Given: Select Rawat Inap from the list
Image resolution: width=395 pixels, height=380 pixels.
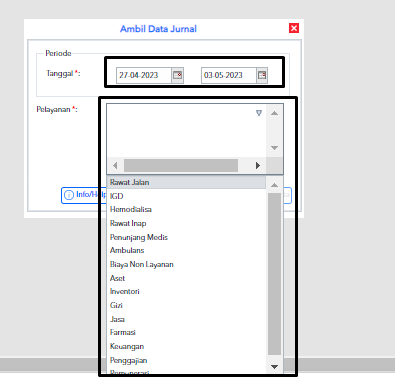Looking at the screenshot, I should 186,223.
